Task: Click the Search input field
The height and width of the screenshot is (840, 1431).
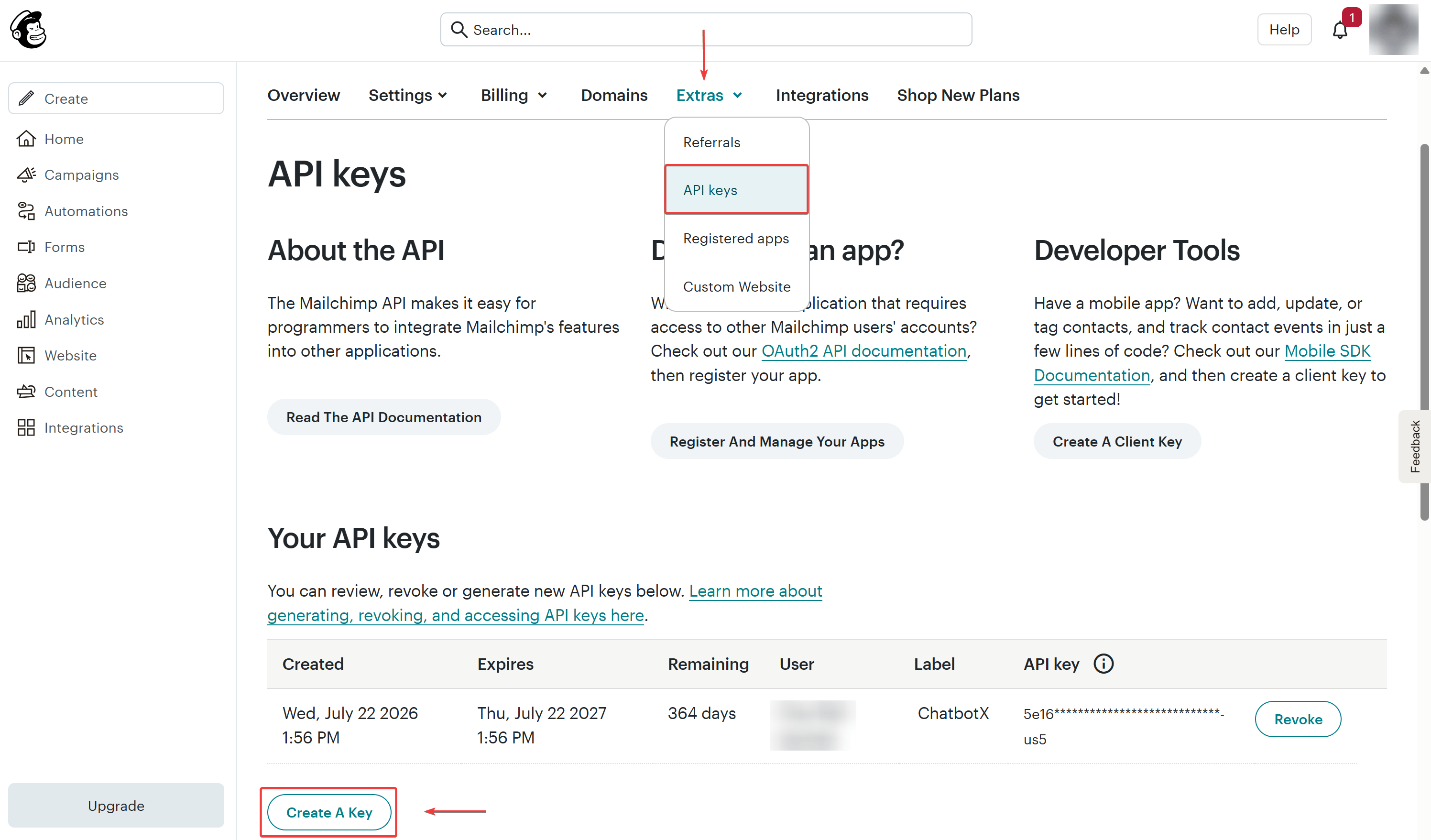Action: tap(706, 30)
